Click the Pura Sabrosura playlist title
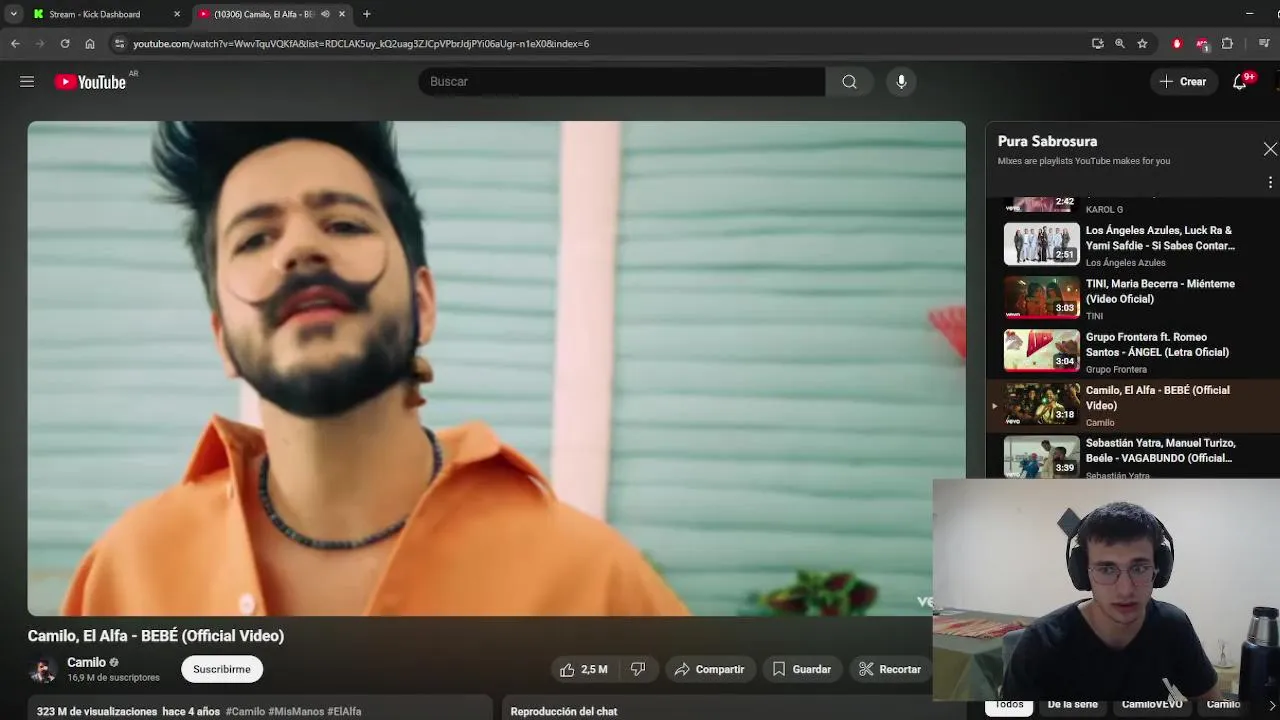The width and height of the screenshot is (1280, 720). point(1047,141)
